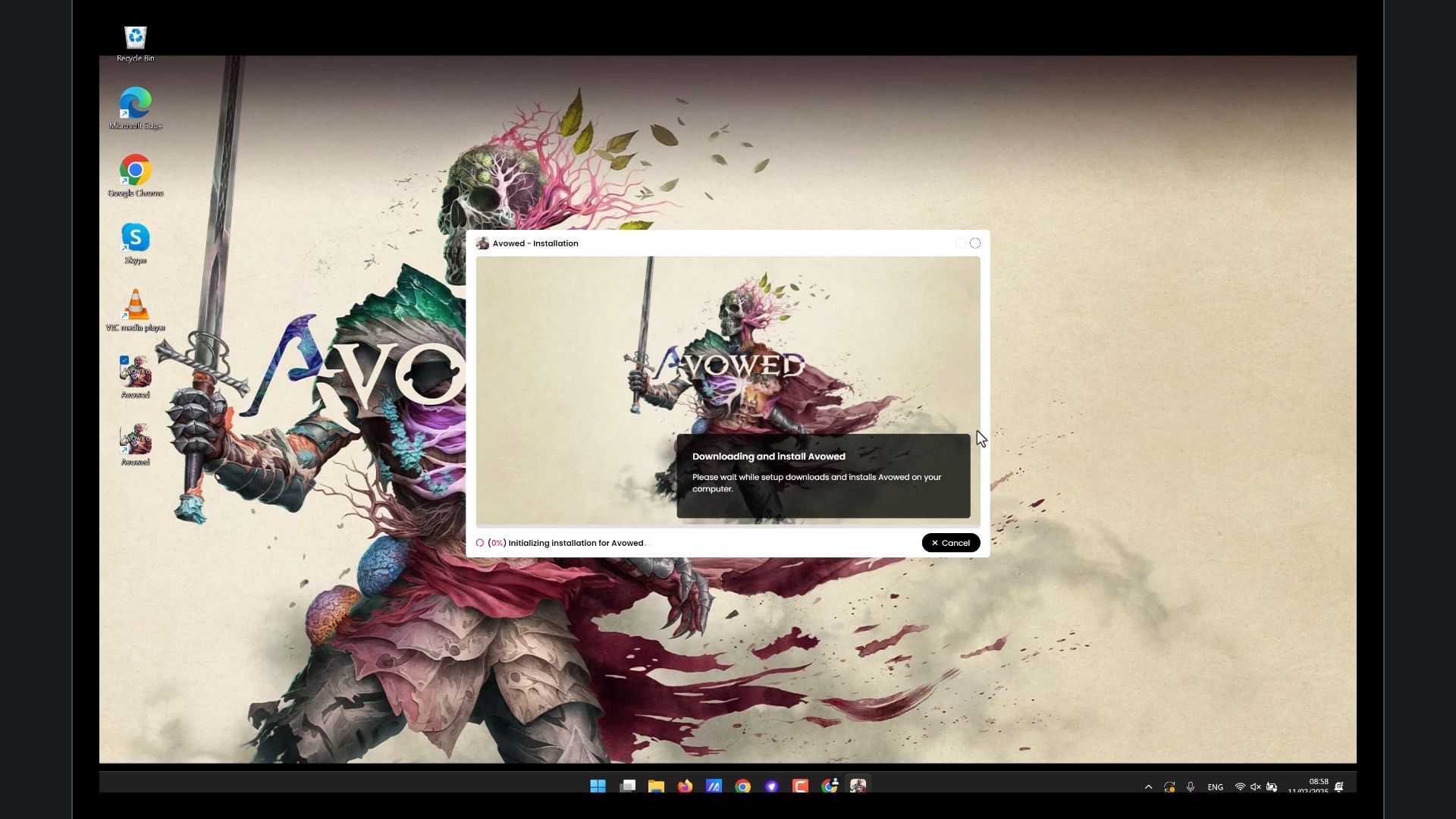Screen dimensions: 1456x819
Task: Click the sync status tray icon
Action: 1169,787
